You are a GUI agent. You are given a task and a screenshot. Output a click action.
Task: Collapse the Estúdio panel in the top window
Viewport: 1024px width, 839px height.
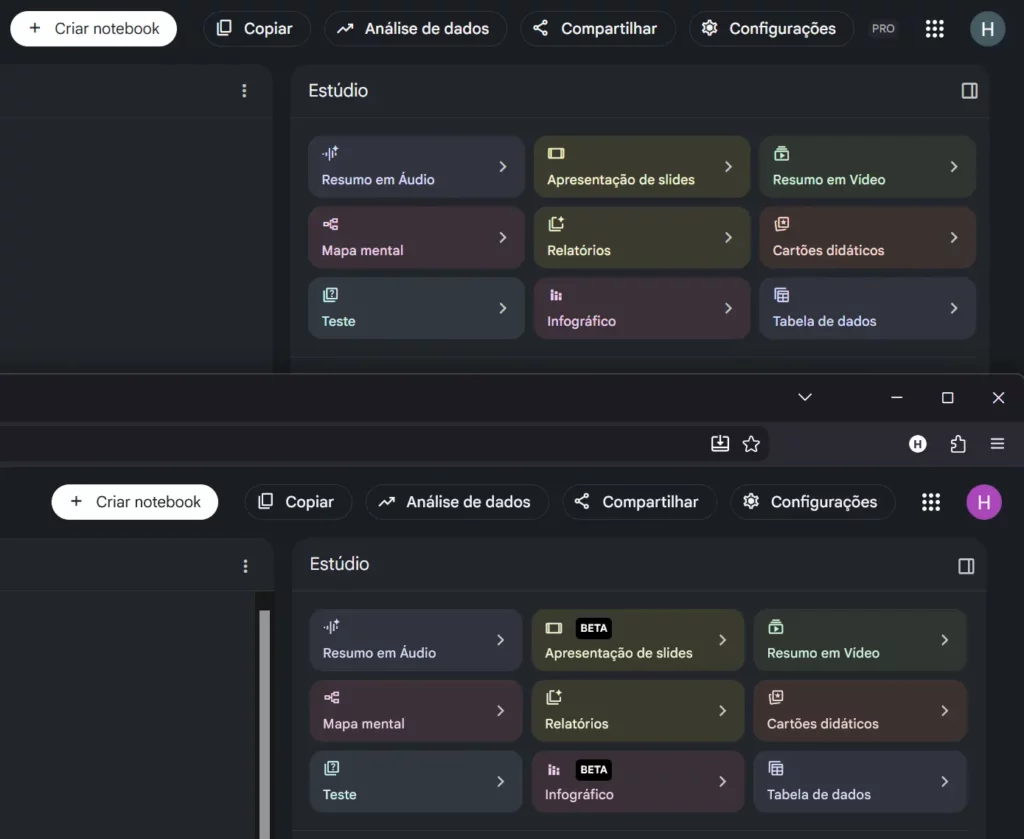coord(969,91)
